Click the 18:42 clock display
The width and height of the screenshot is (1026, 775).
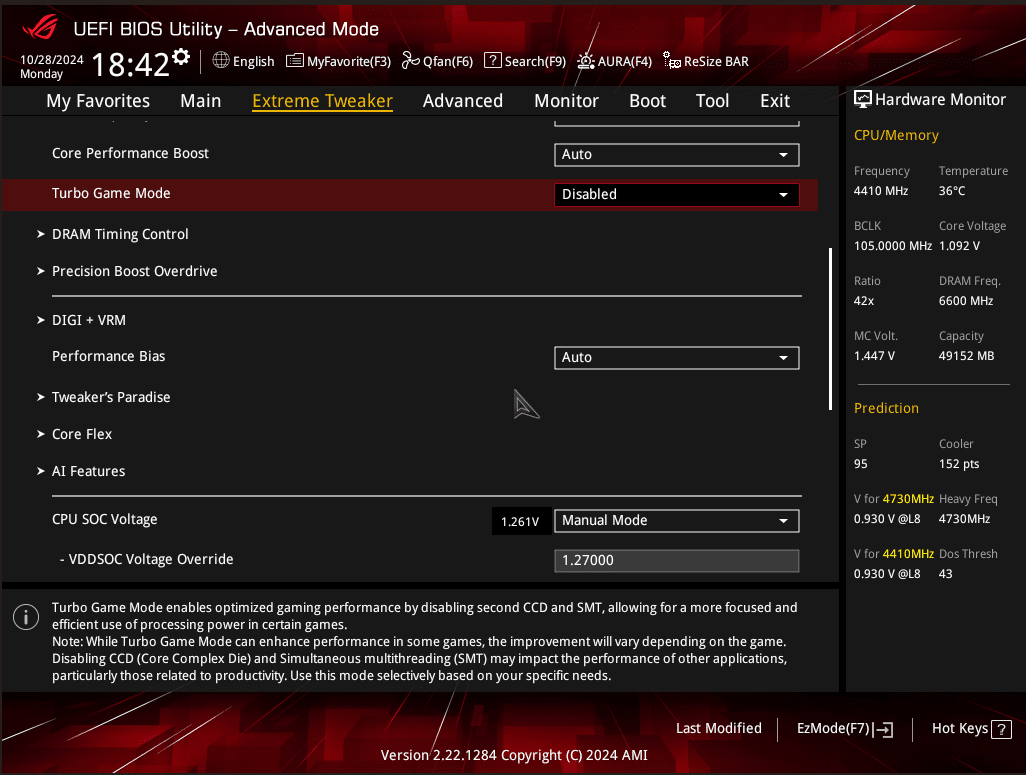coord(130,65)
